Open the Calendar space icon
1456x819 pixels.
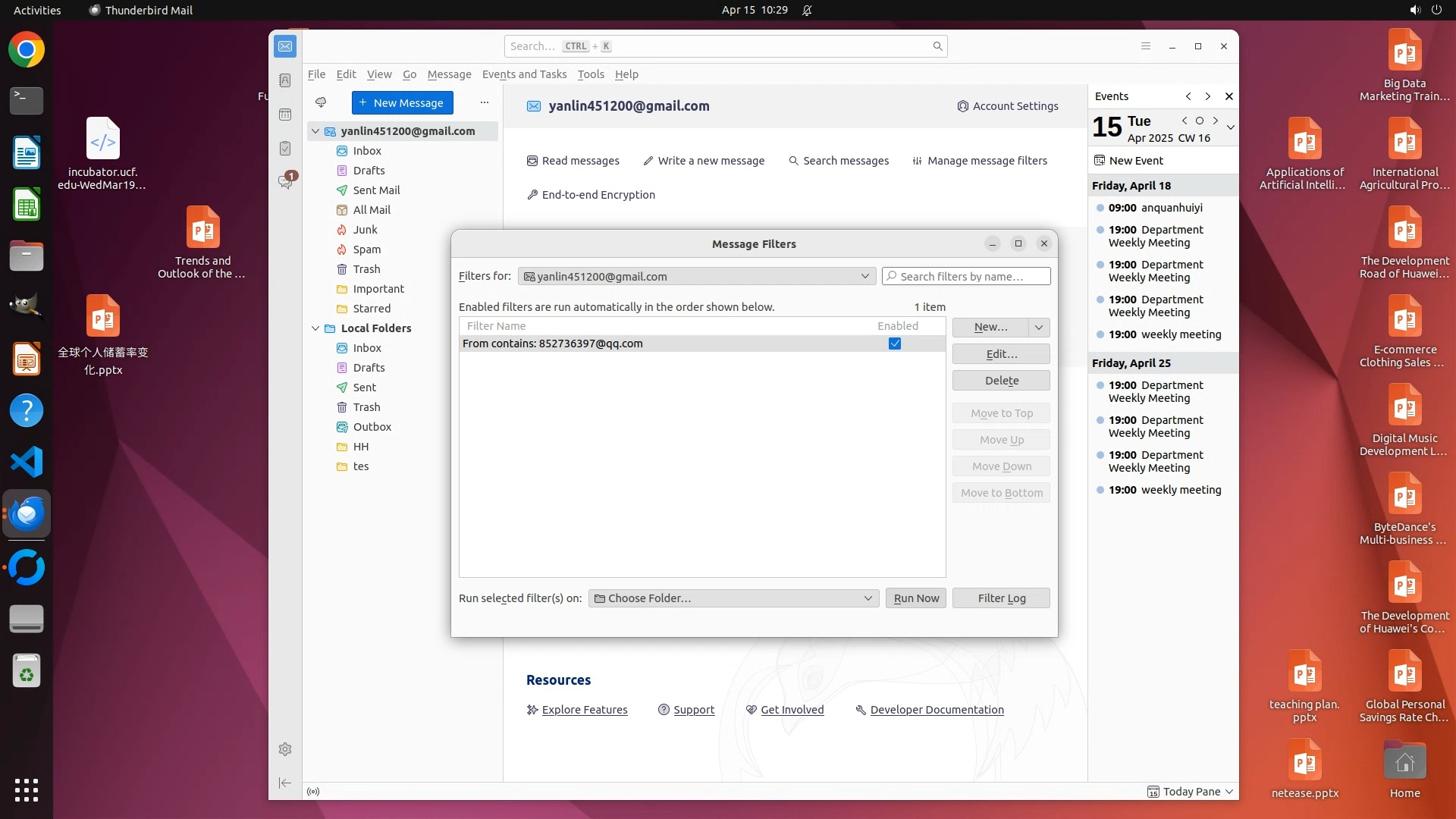click(x=285, y=115)
